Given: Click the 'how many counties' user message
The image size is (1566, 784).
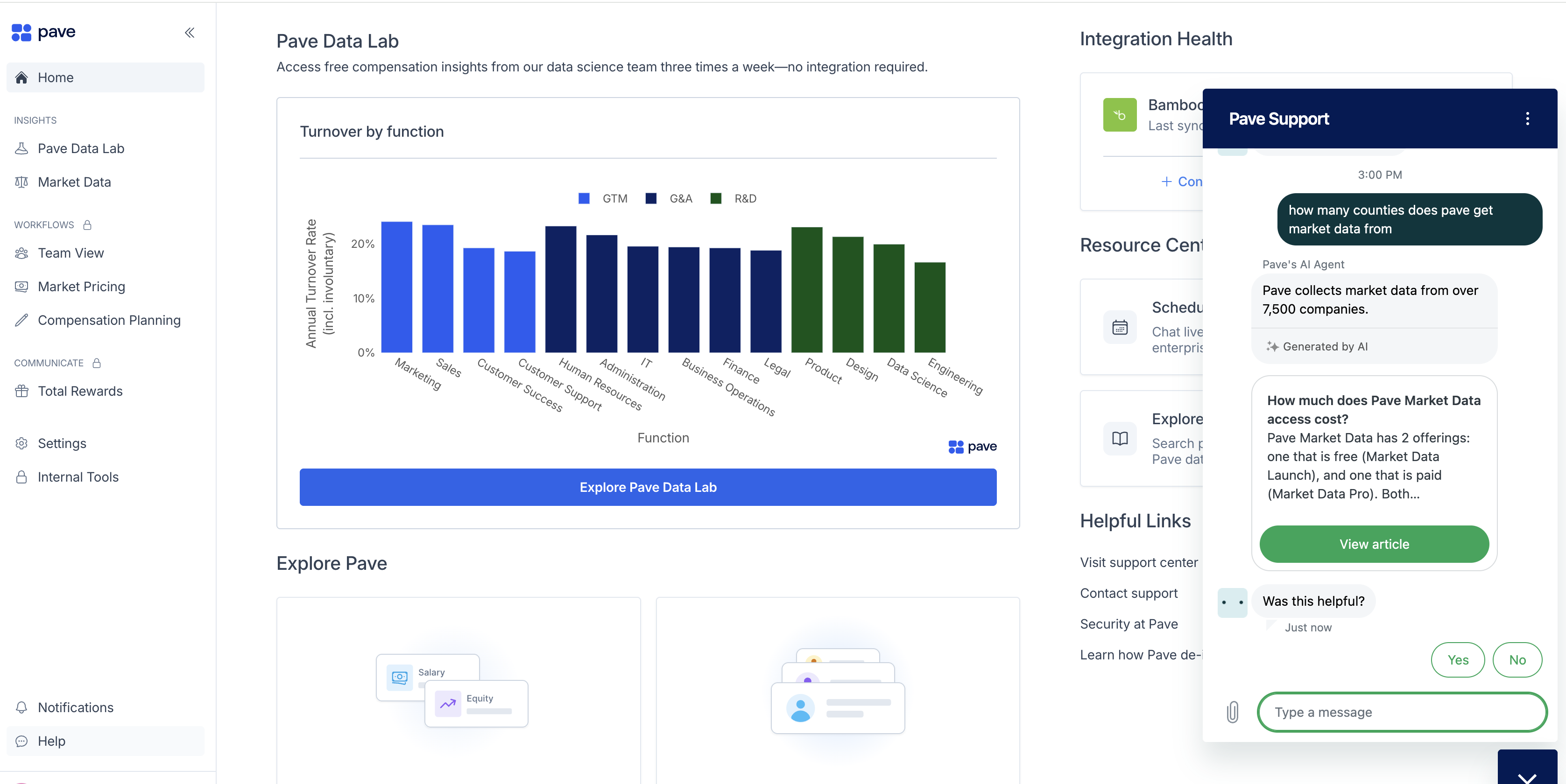Looking at the screenshot, I should [1409, 219].
